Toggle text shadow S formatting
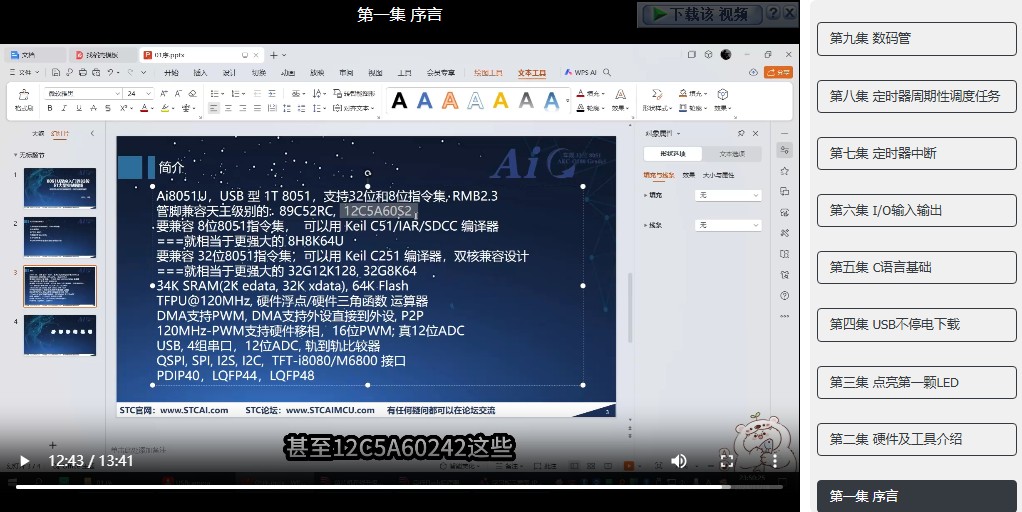Image resolution: width=1022 pixels, height=512 pixels. tap(108, 108)
